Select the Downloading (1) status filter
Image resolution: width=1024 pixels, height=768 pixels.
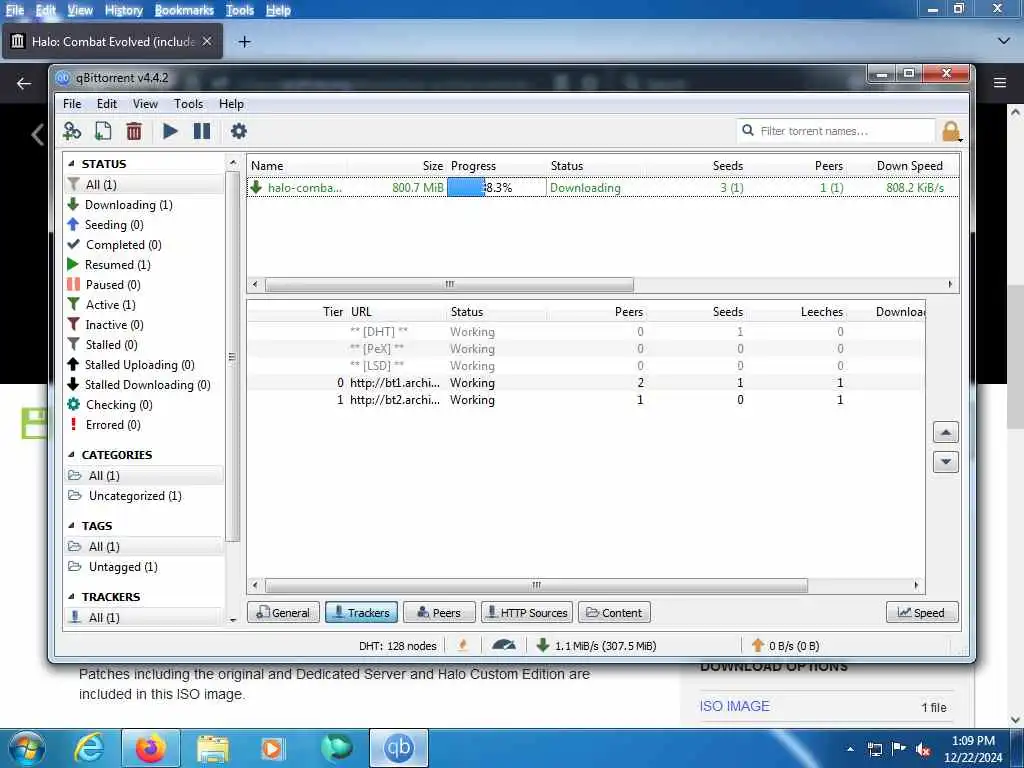tap(129, 204)
